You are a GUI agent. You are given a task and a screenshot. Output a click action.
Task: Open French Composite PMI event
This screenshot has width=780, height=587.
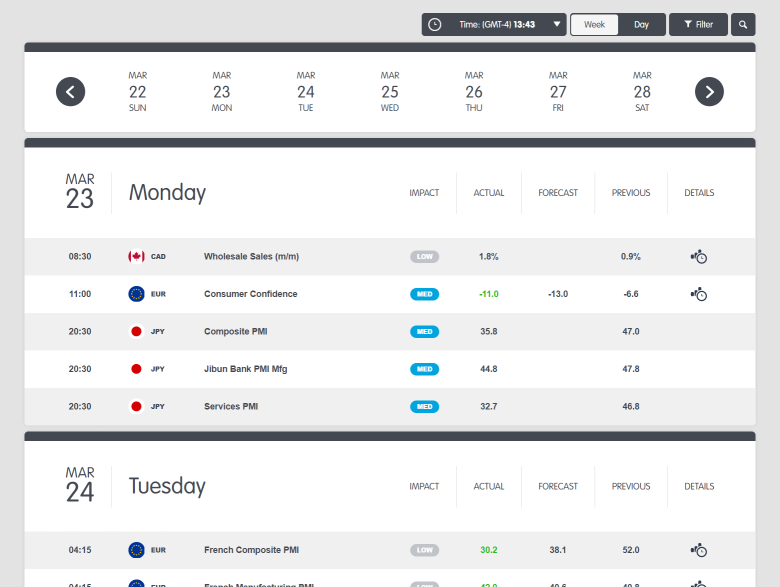click(x=251, y=550)
